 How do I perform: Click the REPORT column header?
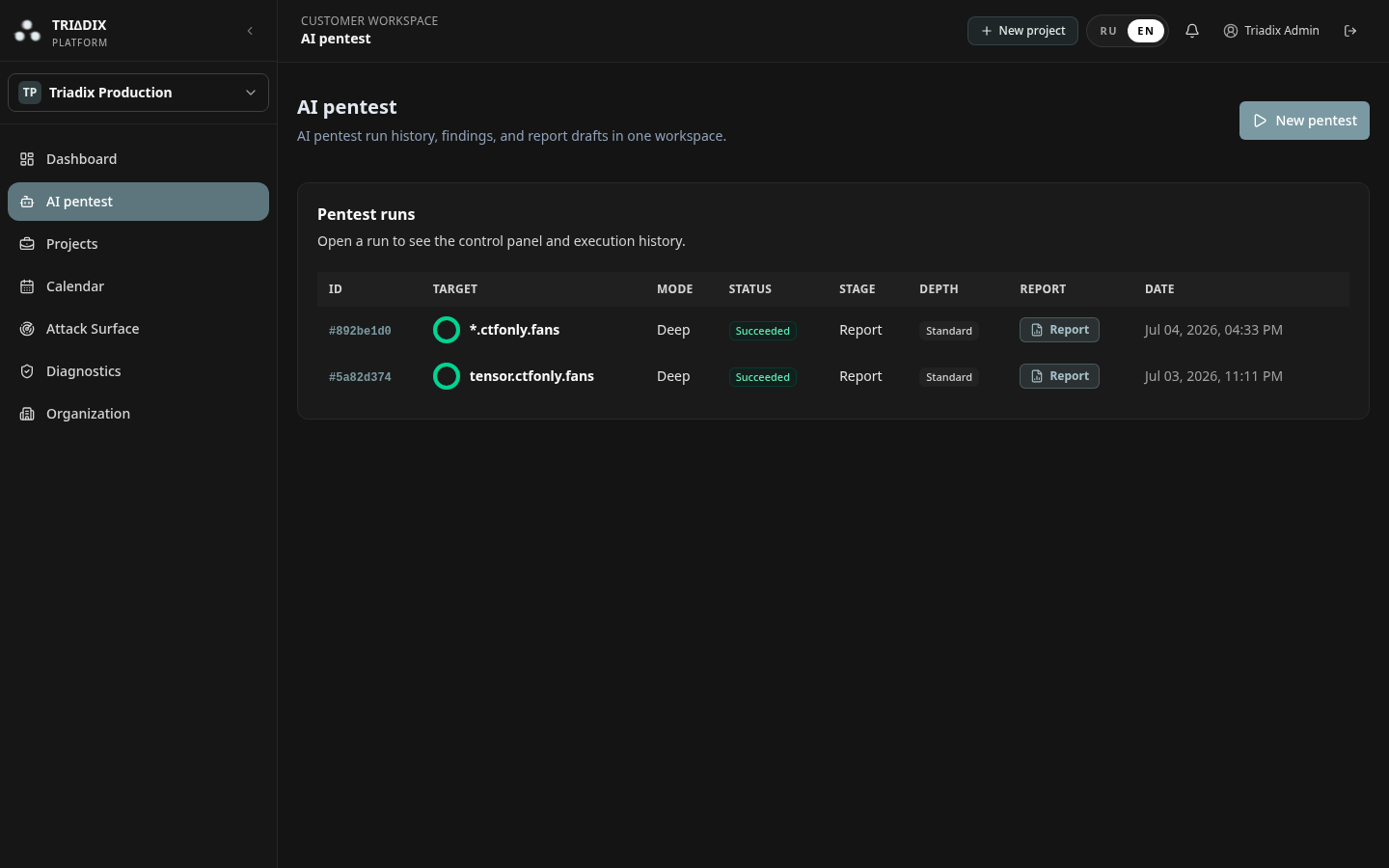[1043, 289]
